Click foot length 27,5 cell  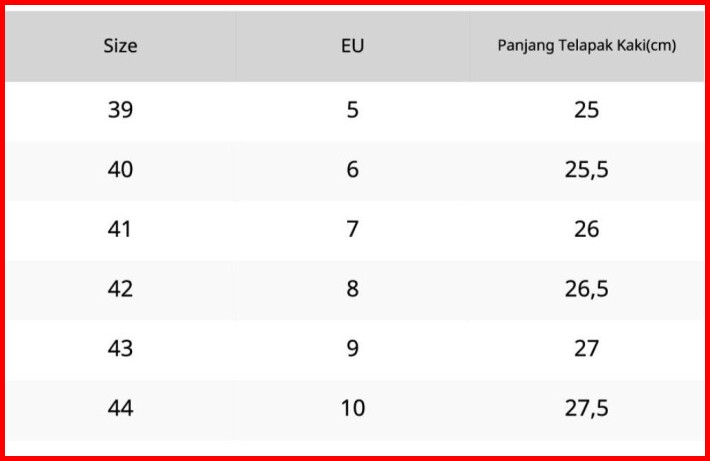point(587,408)
